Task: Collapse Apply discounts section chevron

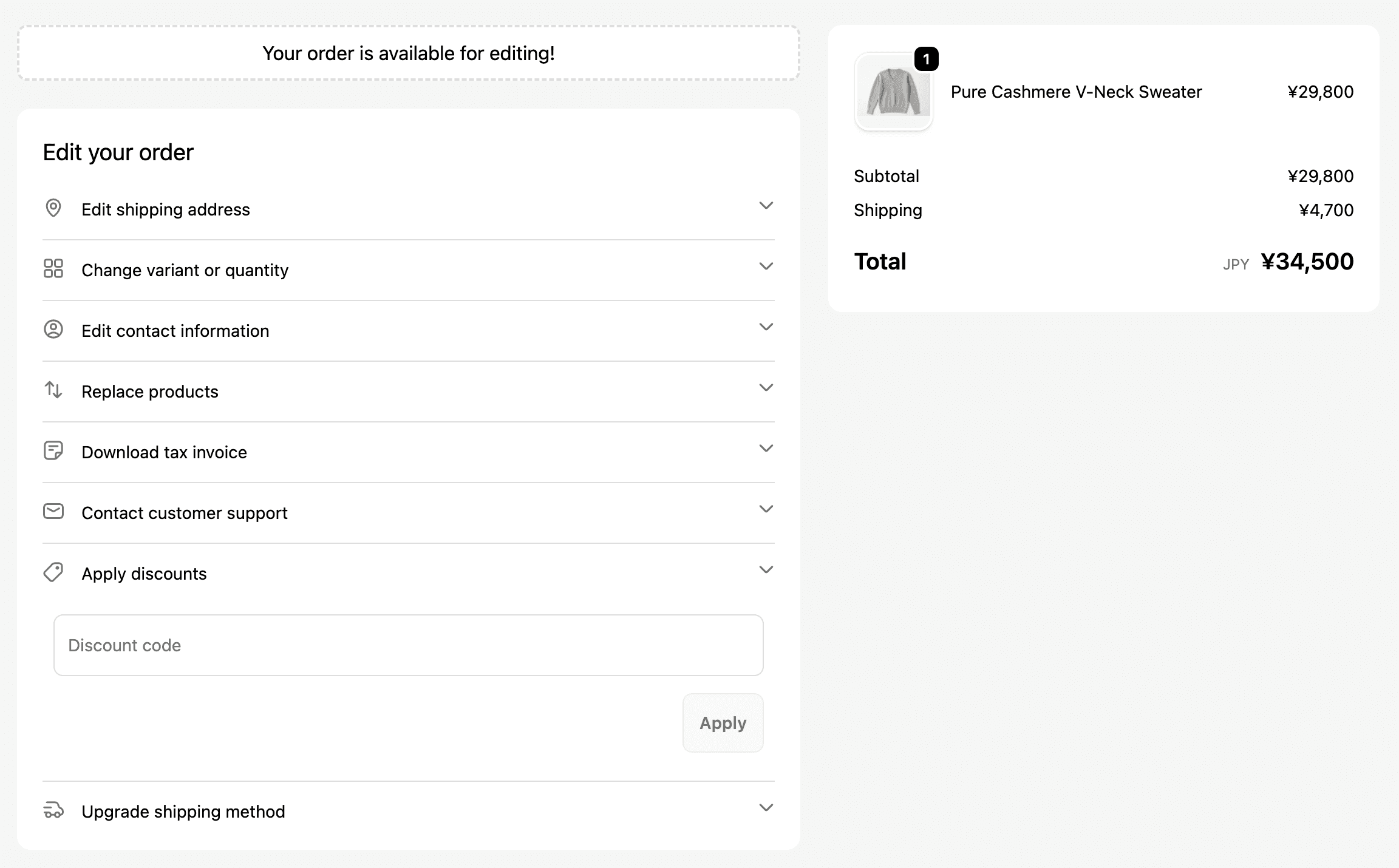Action: tap(766, 570)
